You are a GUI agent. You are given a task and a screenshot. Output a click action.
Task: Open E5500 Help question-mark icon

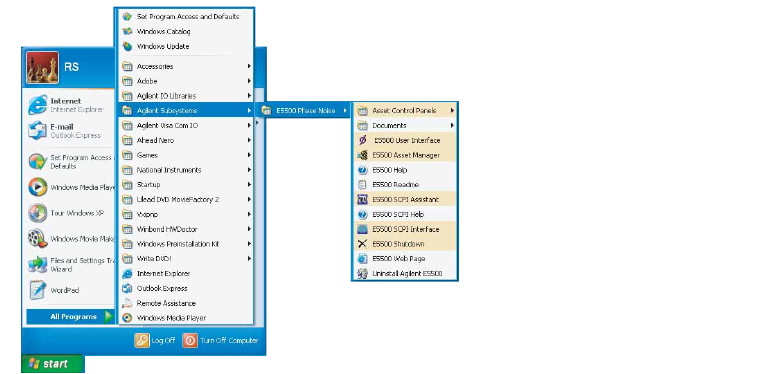pos(362,170)
